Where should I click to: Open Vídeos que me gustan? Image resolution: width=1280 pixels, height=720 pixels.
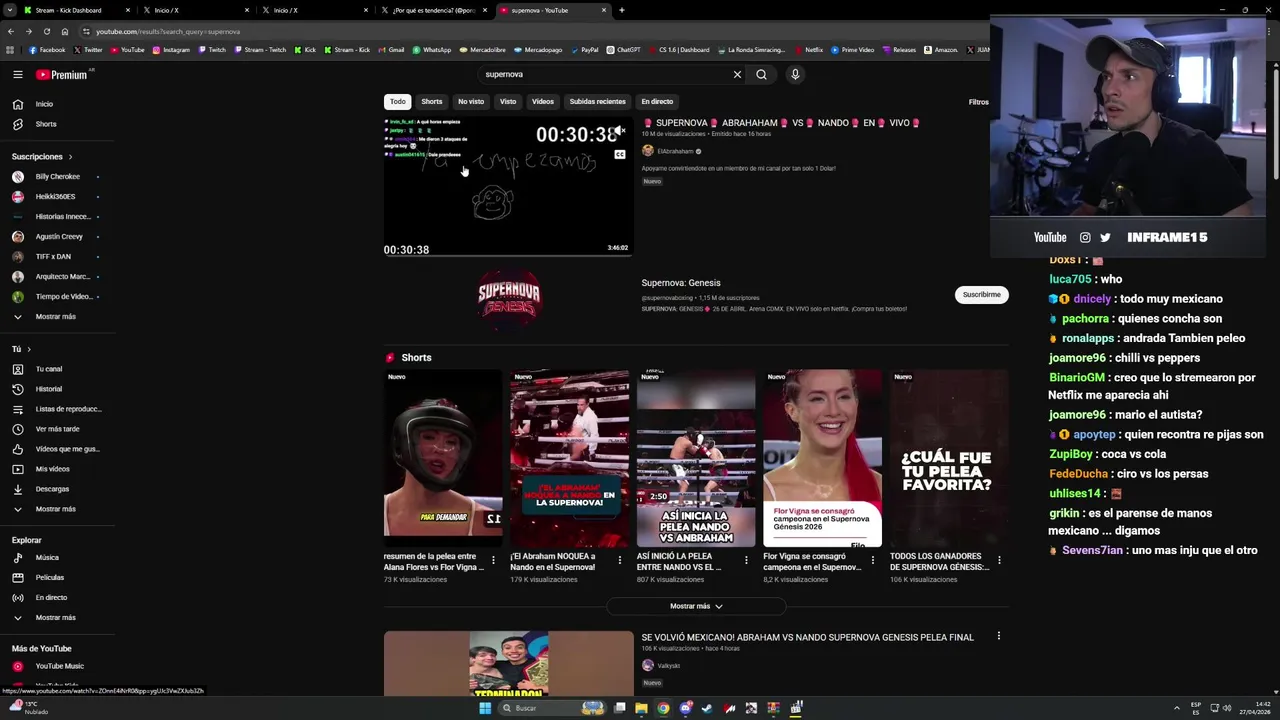pyautogui.click(x=58, y=449)
